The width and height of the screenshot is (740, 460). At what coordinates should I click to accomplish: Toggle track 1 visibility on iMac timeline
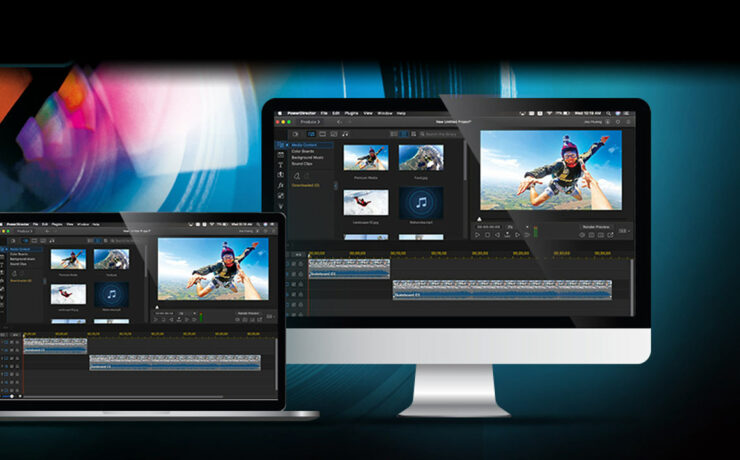coord(294,264)
